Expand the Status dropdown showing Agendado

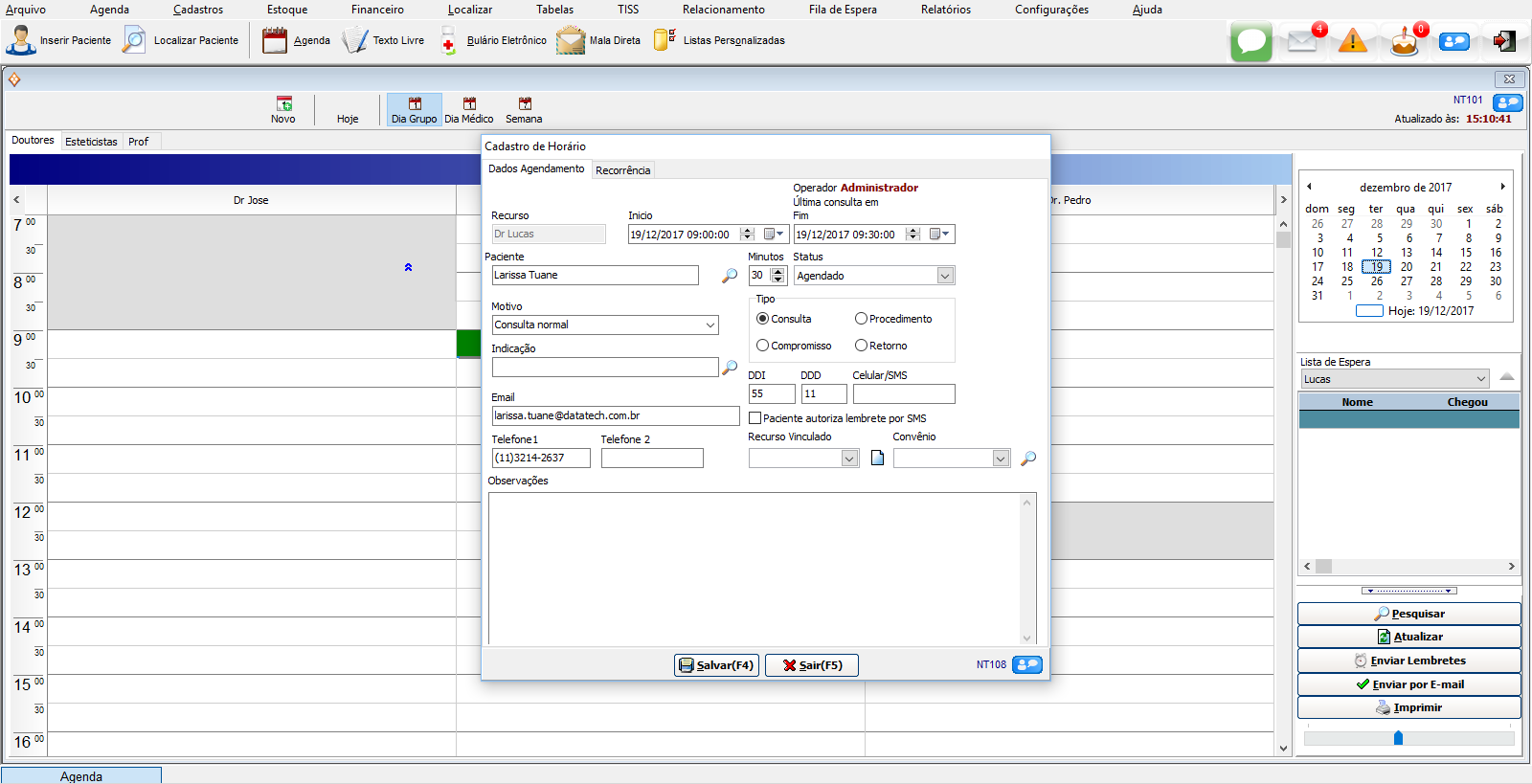(x=945, y=276)
